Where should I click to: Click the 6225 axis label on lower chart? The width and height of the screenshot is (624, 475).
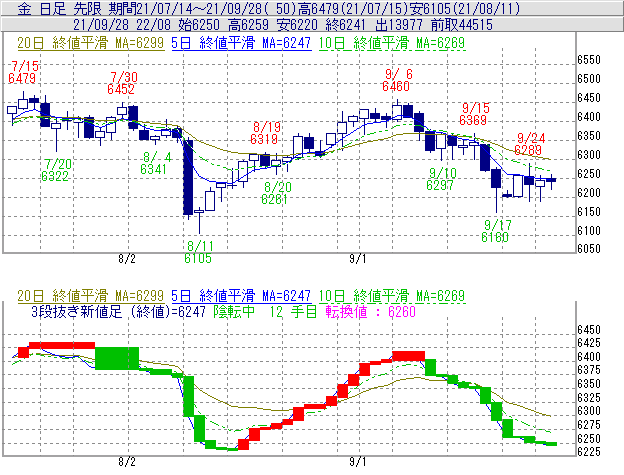(x=589, y=452)
